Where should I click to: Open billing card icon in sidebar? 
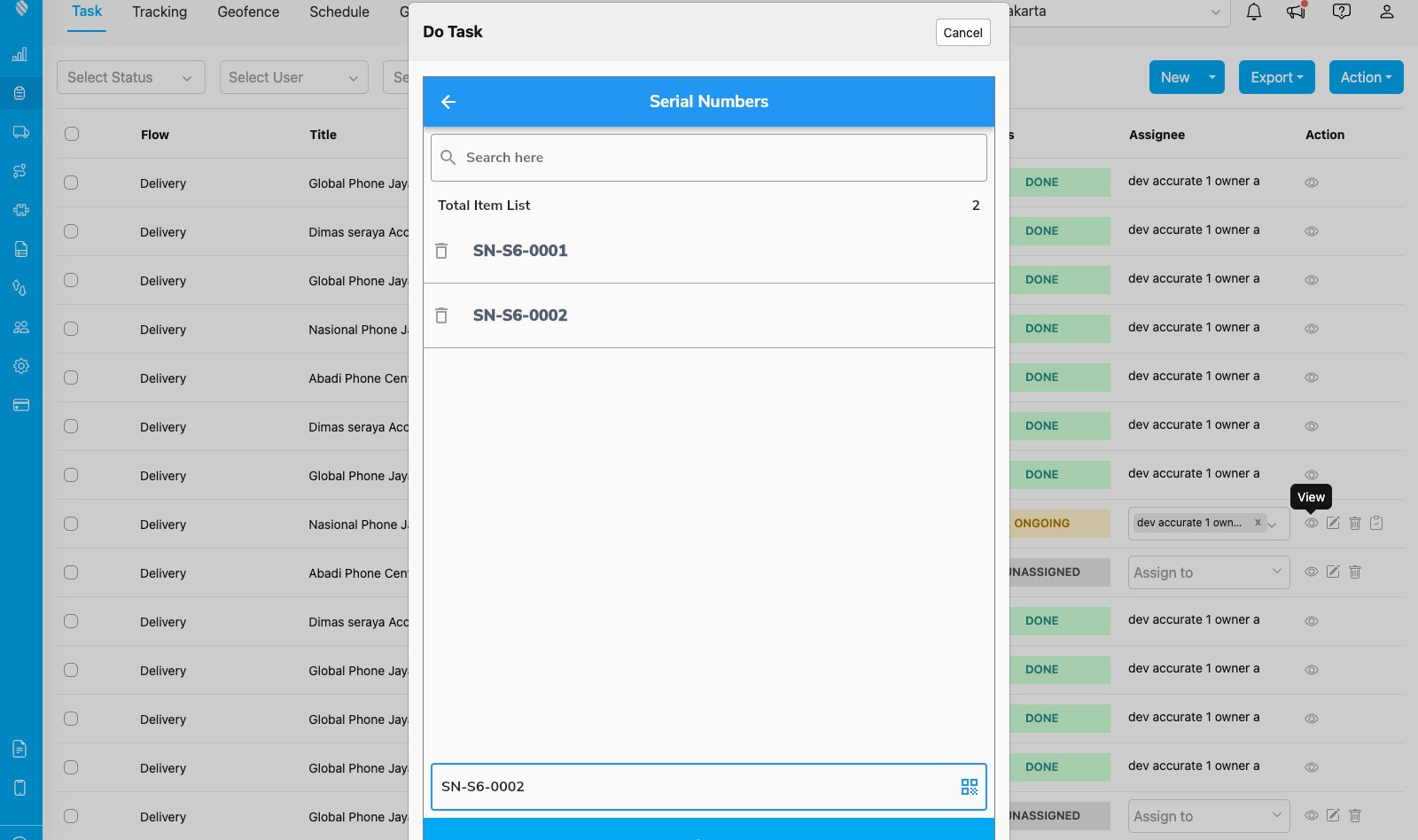click(x=21, y=405)
